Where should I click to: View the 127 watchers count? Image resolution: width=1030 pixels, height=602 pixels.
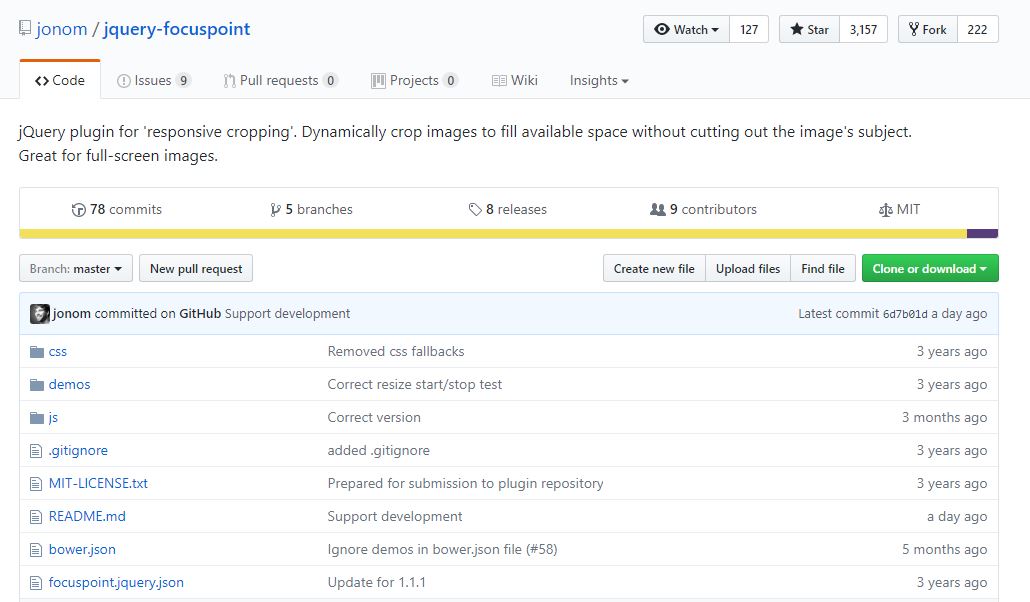[749, 30]
